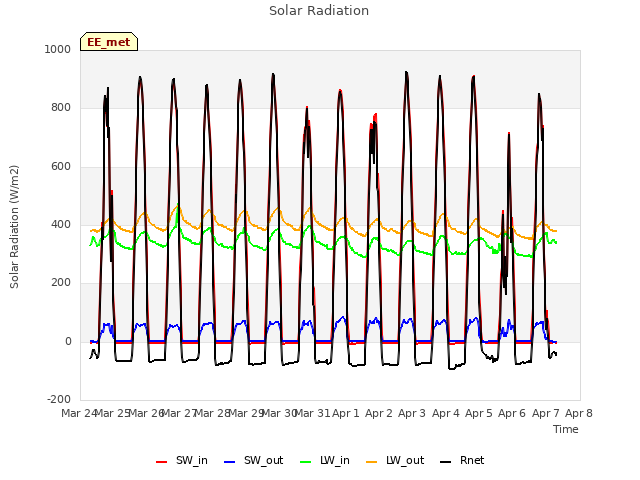
Task: Click the Apr 5 x-axis tick label
Action: [x=479, y=413]
